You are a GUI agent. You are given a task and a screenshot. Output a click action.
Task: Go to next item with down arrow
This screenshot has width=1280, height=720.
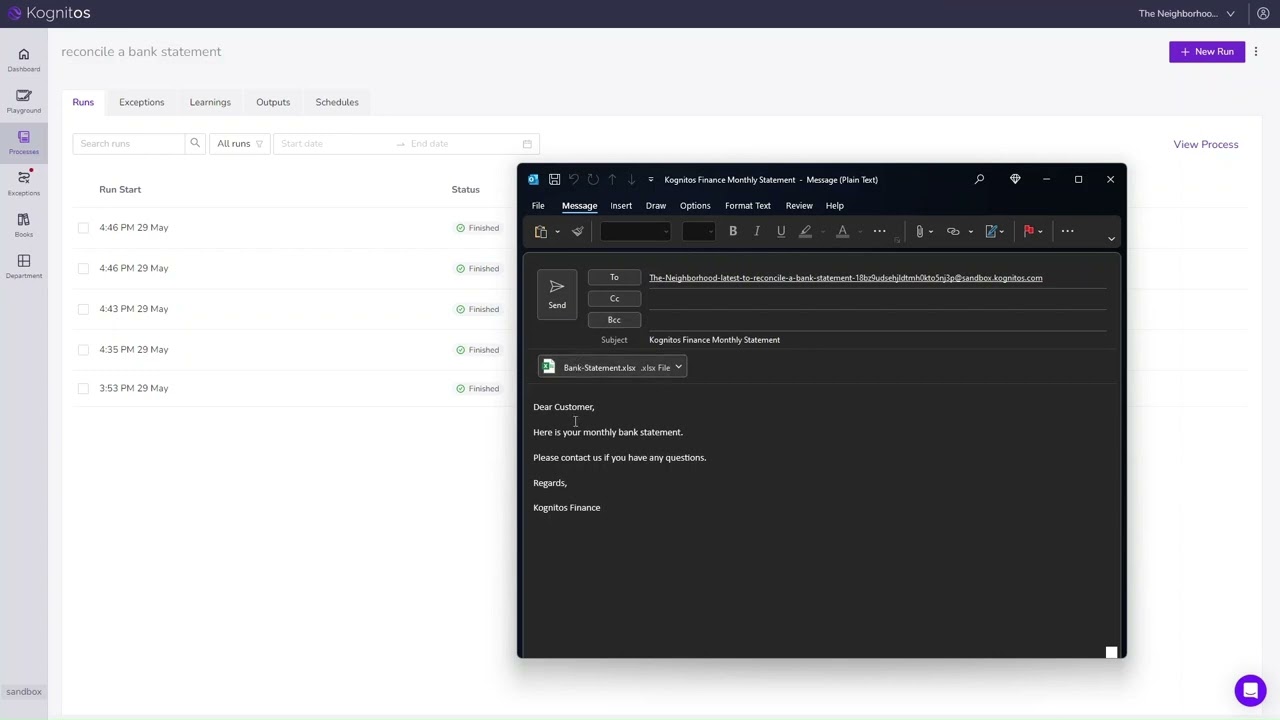click(631, 180)
